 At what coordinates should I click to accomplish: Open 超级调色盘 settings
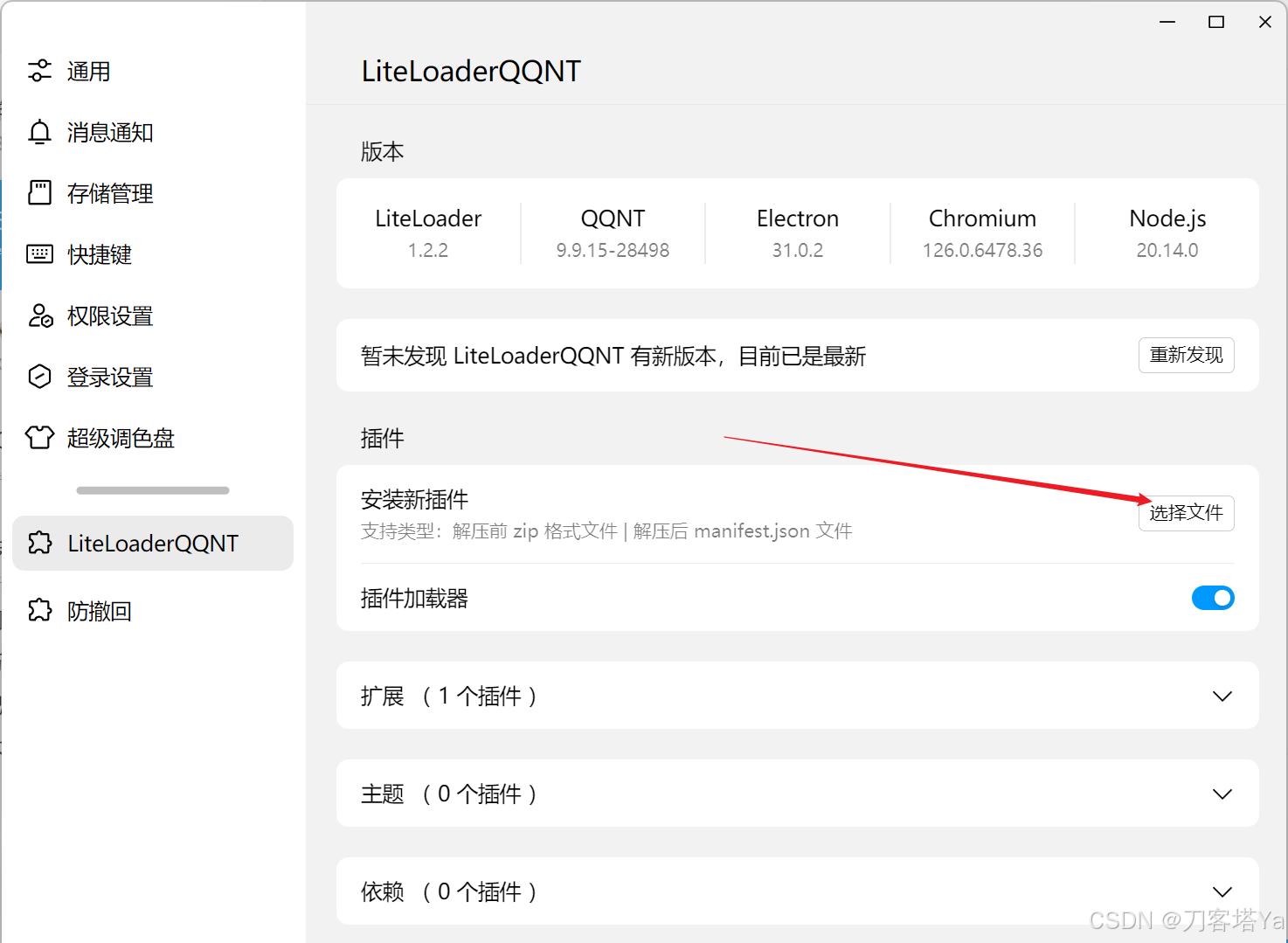coord(153,438)
